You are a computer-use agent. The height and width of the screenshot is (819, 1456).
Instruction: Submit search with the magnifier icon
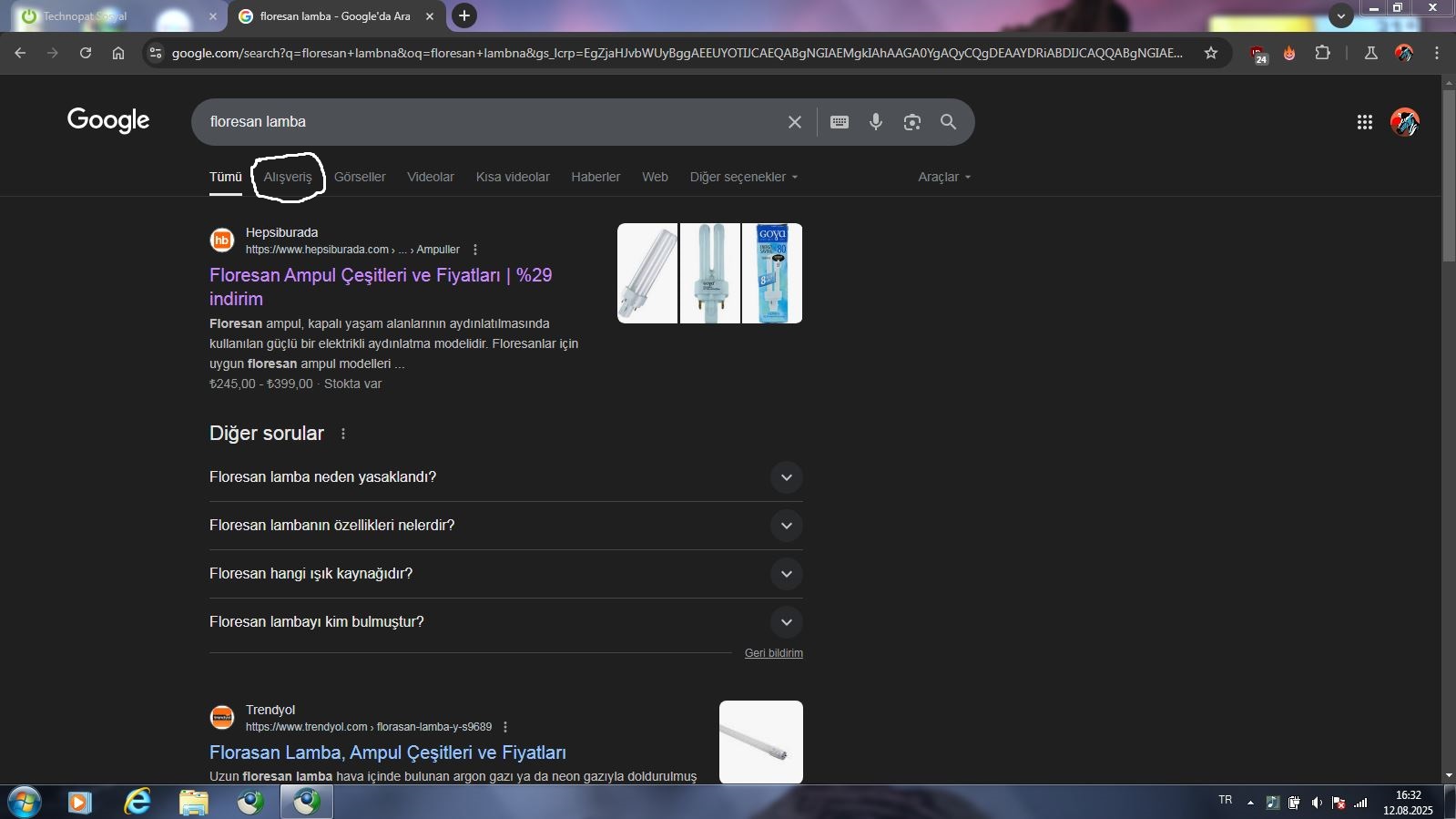(949, 122)
